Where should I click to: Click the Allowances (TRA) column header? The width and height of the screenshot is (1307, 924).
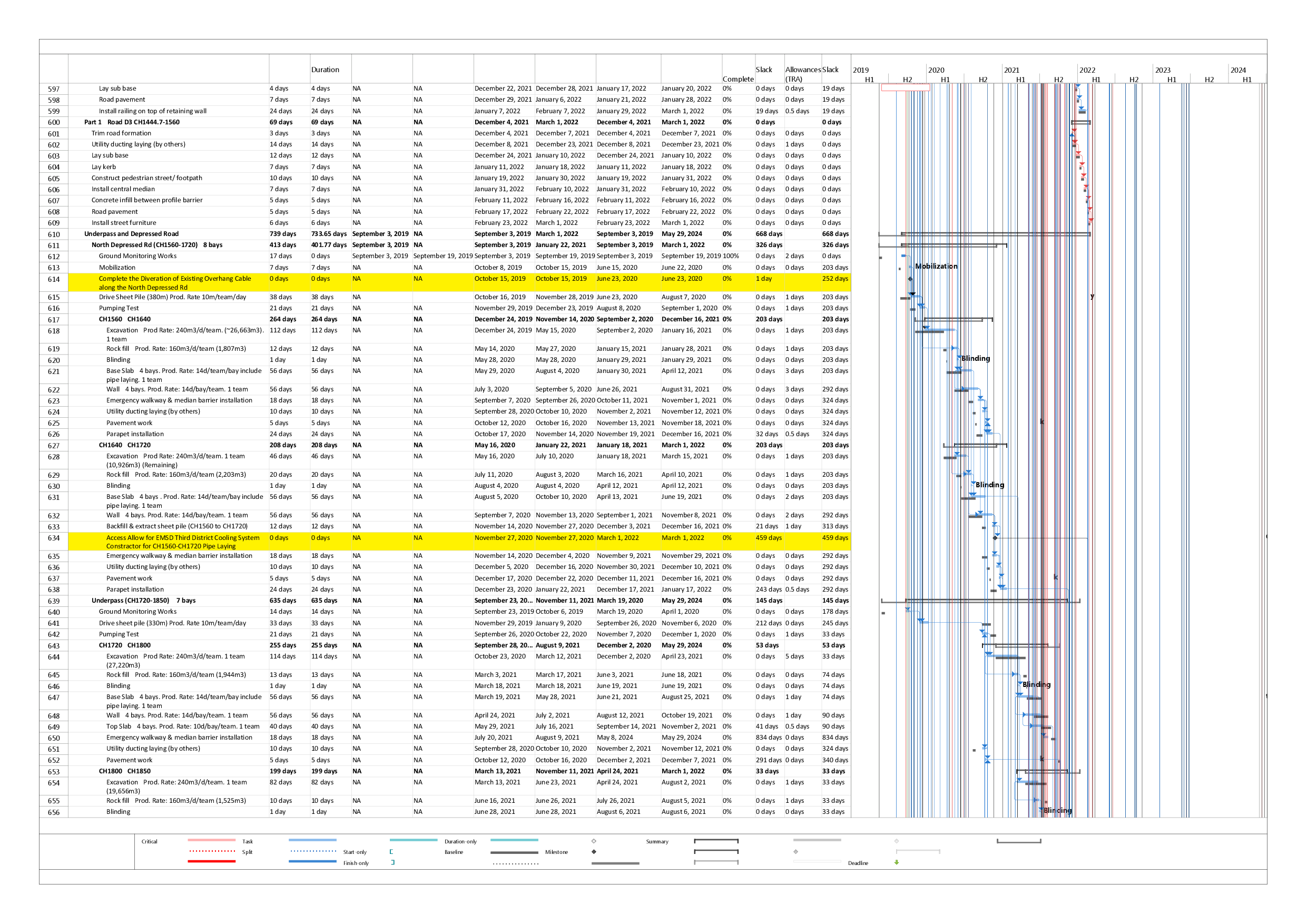803,75
